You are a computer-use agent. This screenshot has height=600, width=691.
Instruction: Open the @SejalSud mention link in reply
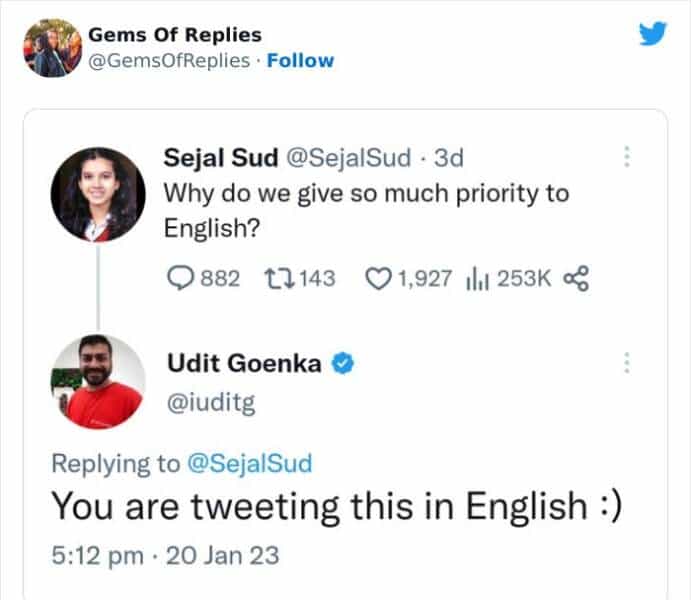[250, 463]
